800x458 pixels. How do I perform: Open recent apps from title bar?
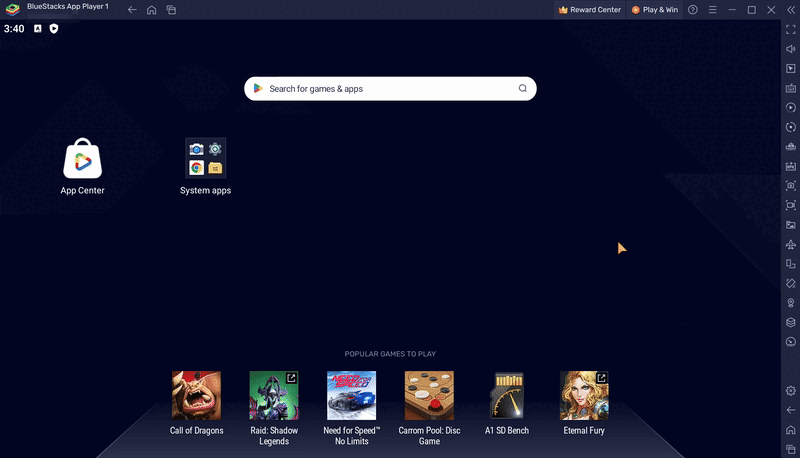pyautogui.click(x=171, y=10)
